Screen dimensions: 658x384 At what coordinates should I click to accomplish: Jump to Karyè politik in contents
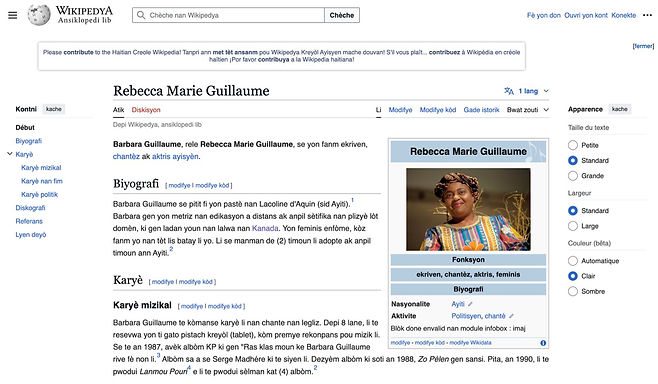pyautogui.click(x=39, y=195)
